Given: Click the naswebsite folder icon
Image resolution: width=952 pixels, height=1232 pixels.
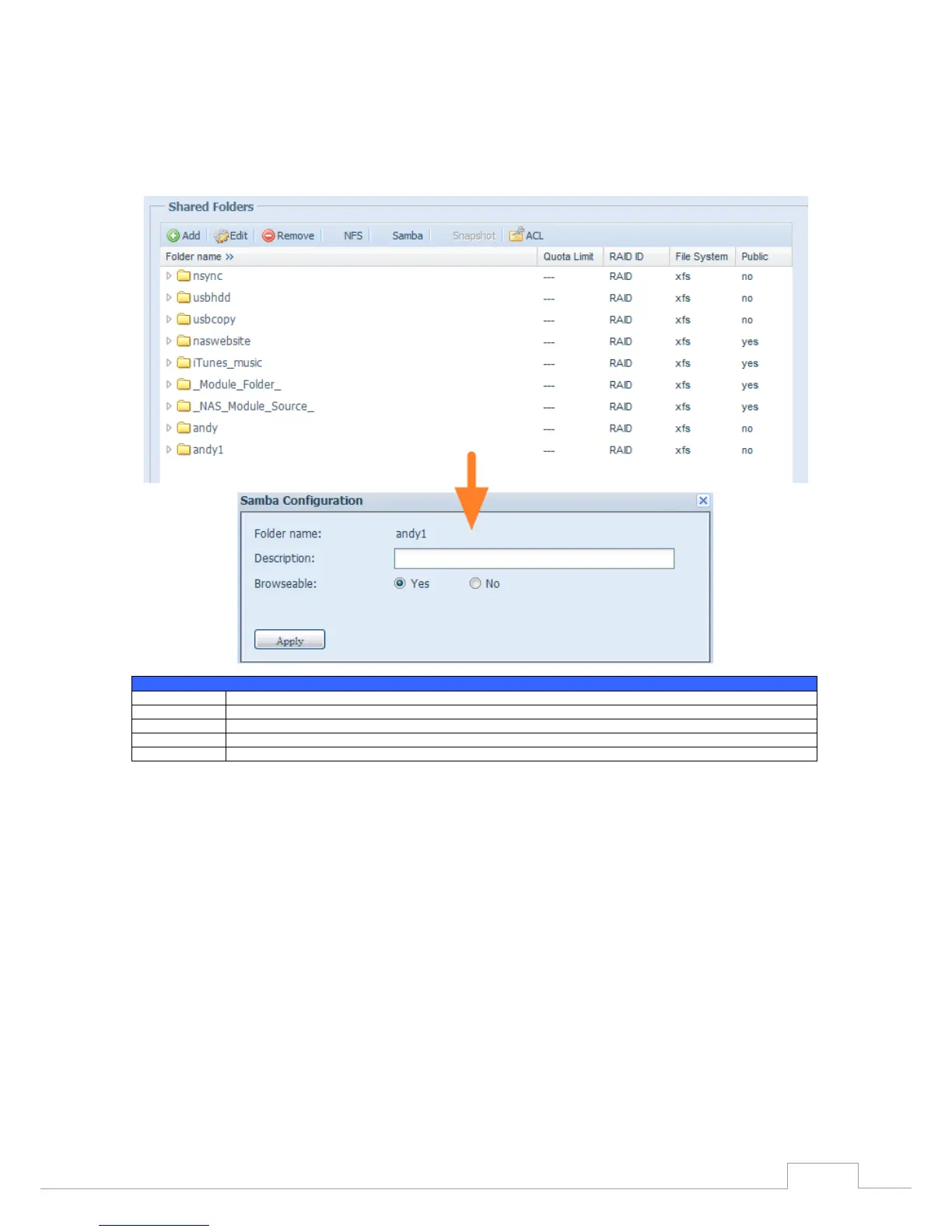Looking at the screenshot, I should click(x=184, y=341).
